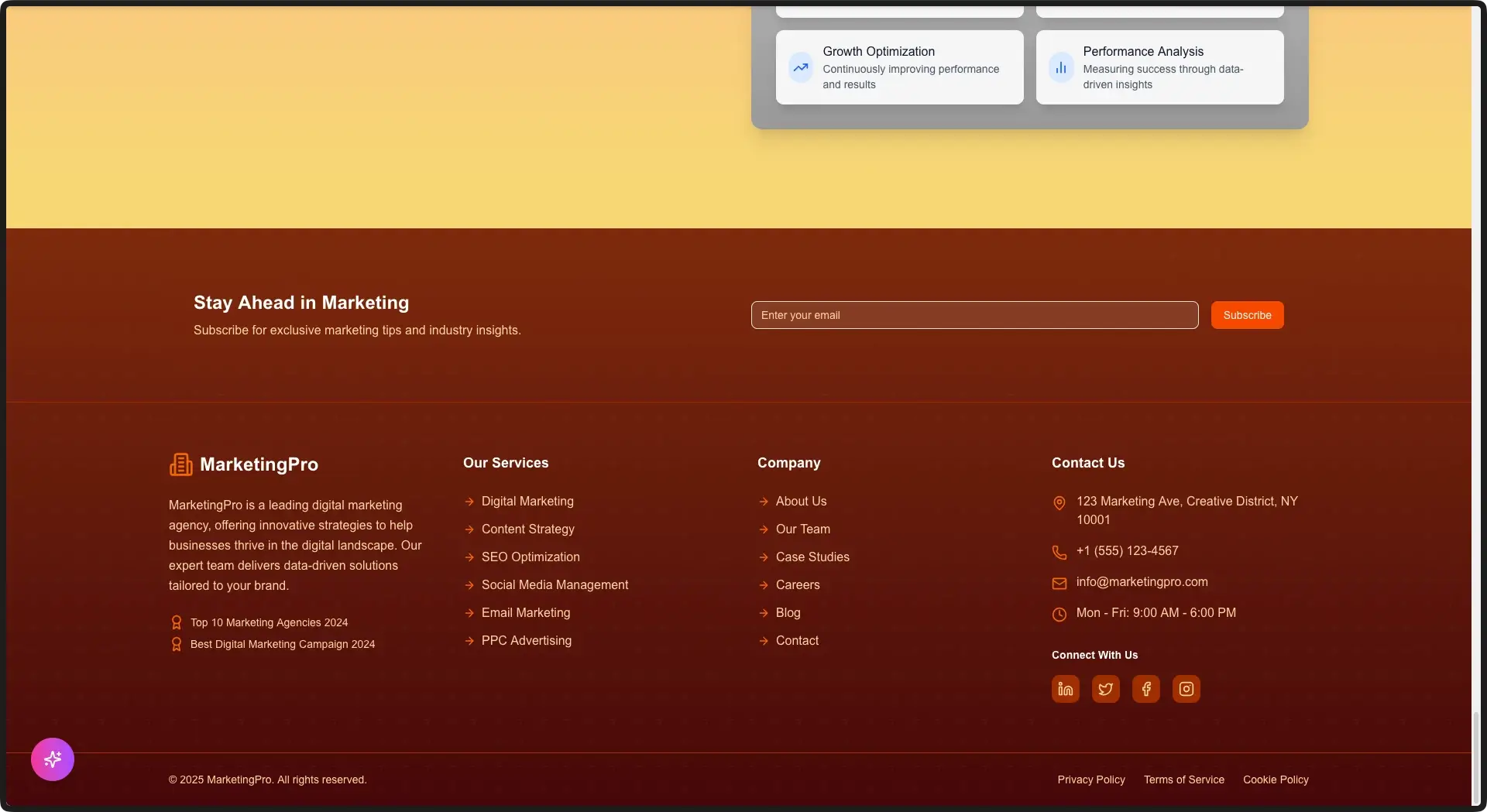Click the arrow icon before Case Studies

coord(764,557)
